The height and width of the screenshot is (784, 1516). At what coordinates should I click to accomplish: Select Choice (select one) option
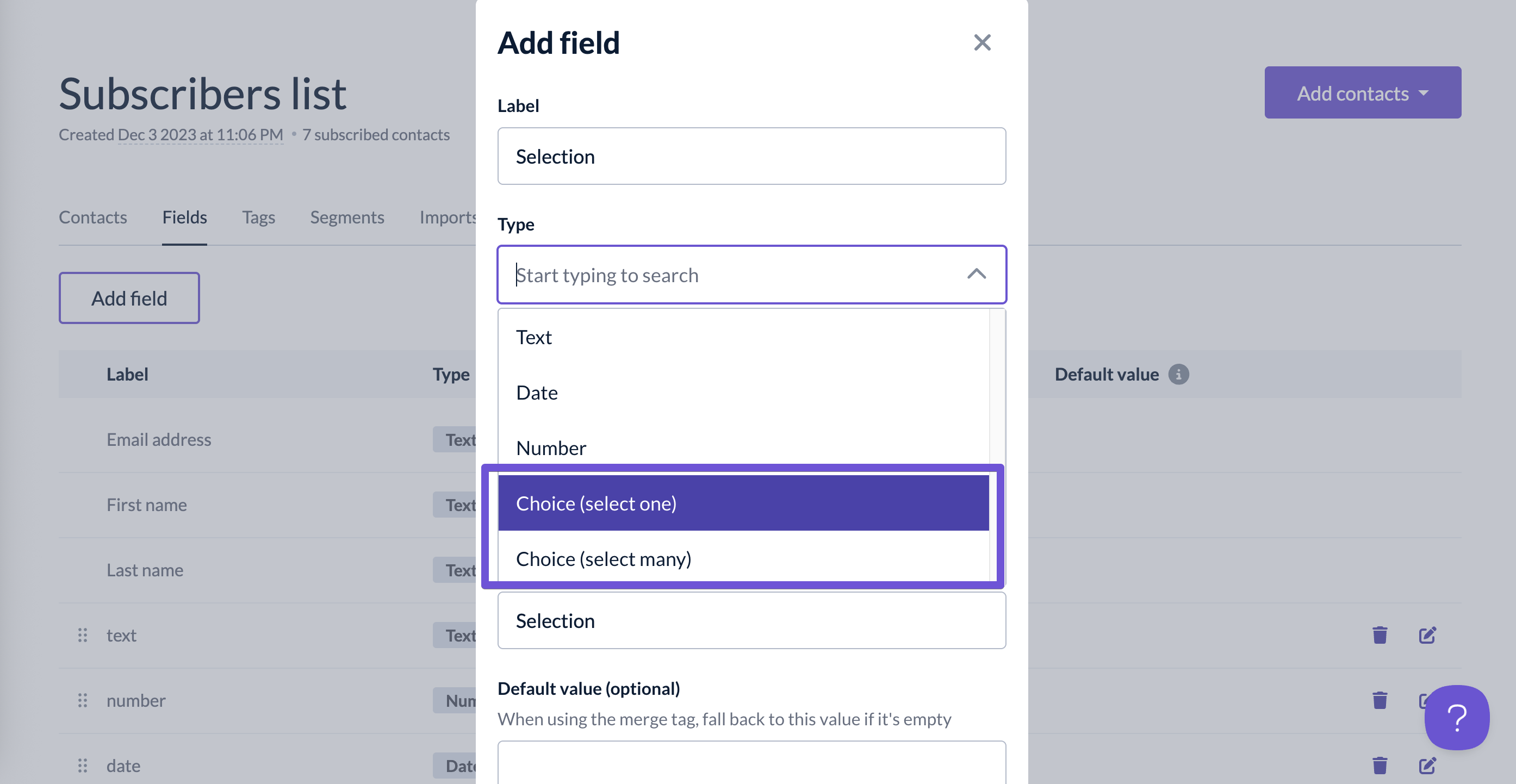[x=743, y=503]
